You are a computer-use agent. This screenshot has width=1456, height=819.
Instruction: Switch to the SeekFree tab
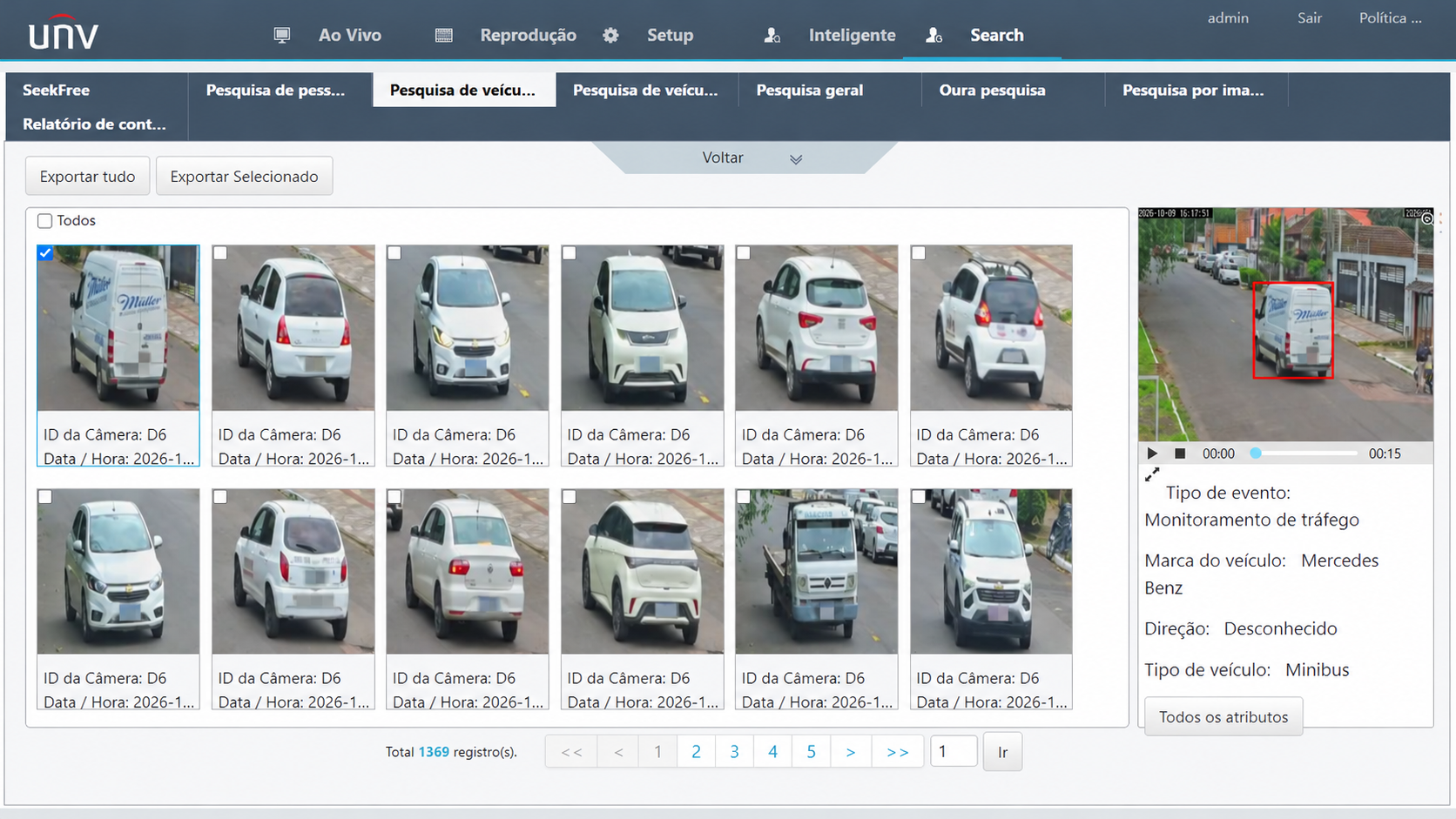97,90
